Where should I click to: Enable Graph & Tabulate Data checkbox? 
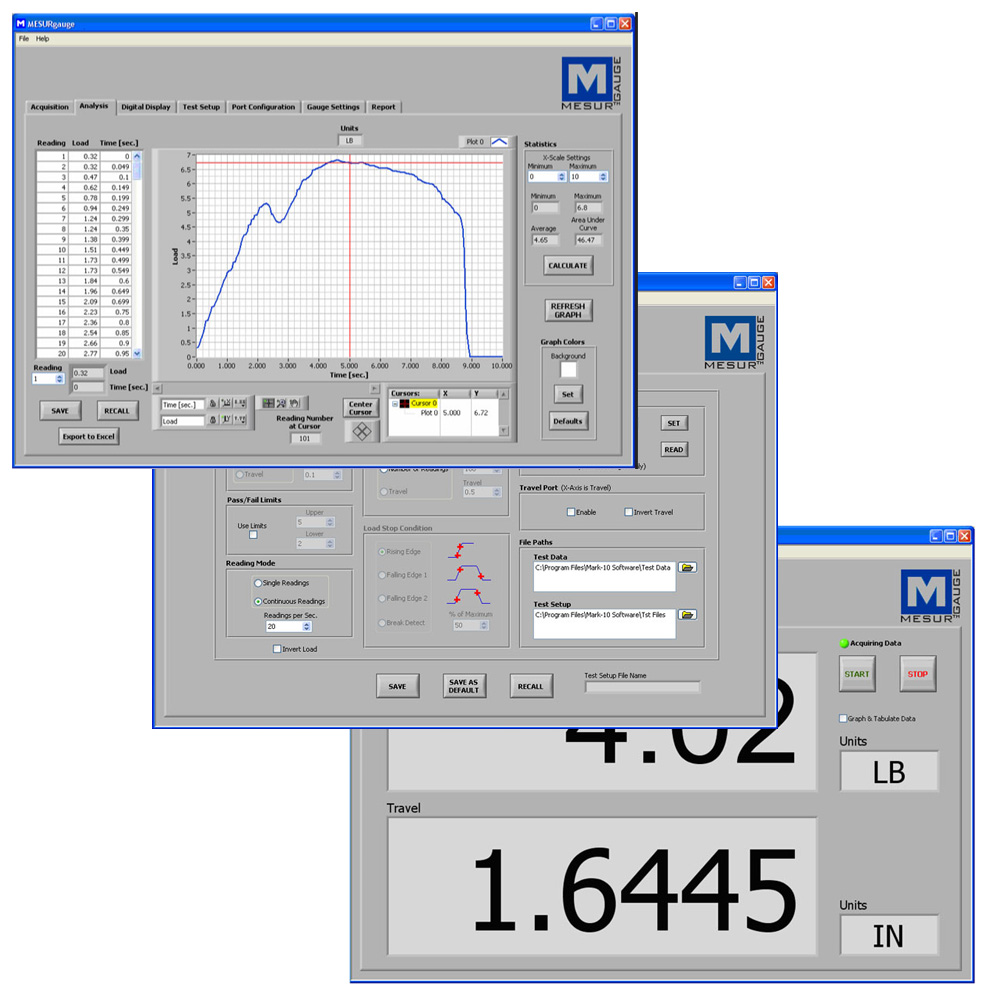click(x=843, y=719)
